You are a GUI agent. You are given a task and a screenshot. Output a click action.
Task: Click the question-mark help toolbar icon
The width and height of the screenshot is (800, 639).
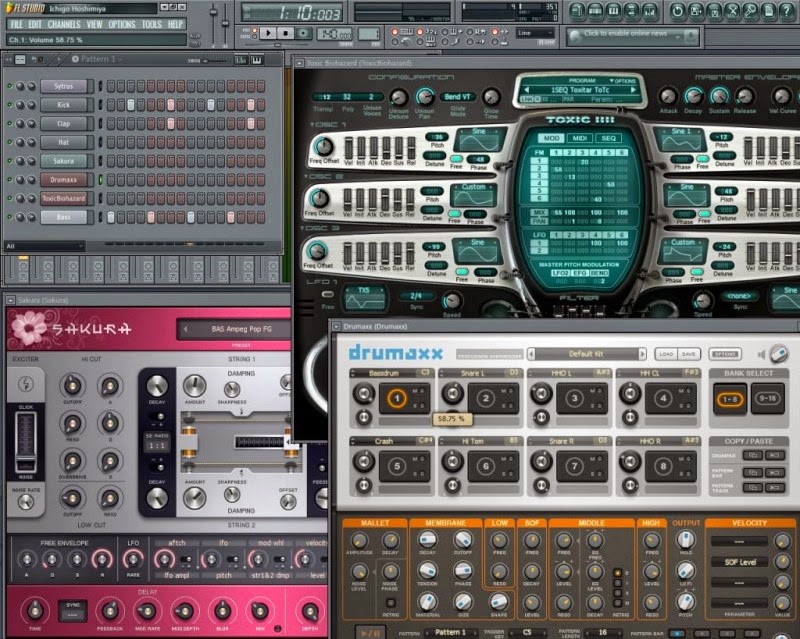(x=786, y=11)
